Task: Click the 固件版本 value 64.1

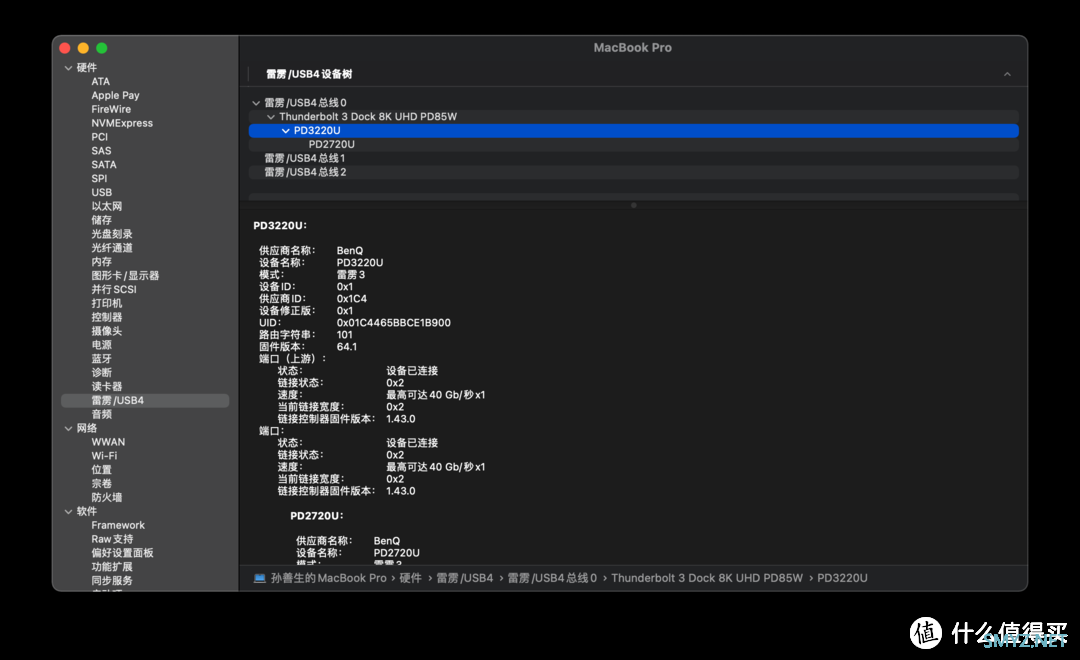Action: click(346, 347)
